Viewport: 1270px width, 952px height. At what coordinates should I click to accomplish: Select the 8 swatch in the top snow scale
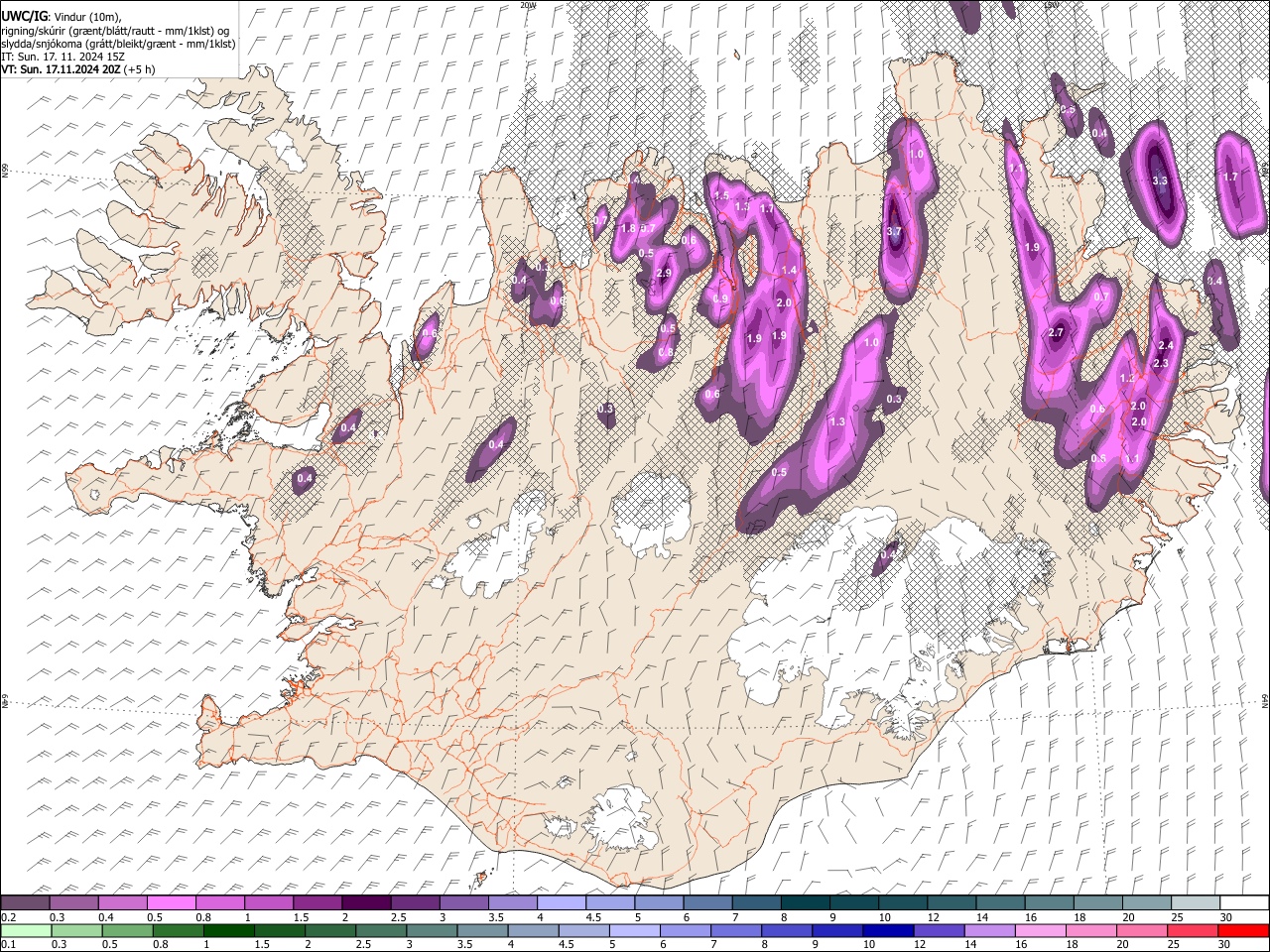[x=804, y=902]
